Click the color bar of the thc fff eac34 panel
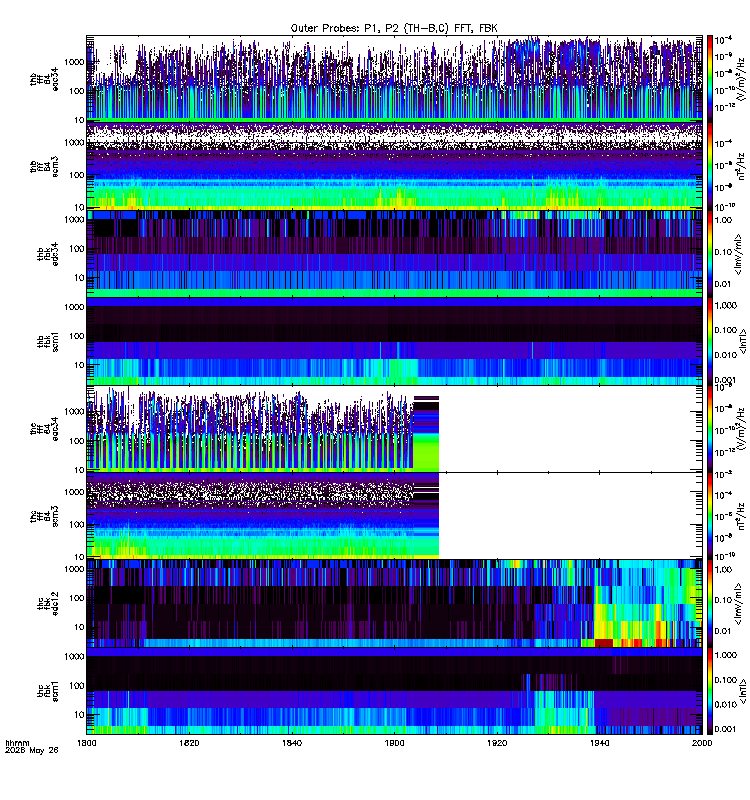The image size is (750, 800). coord(710,429)
